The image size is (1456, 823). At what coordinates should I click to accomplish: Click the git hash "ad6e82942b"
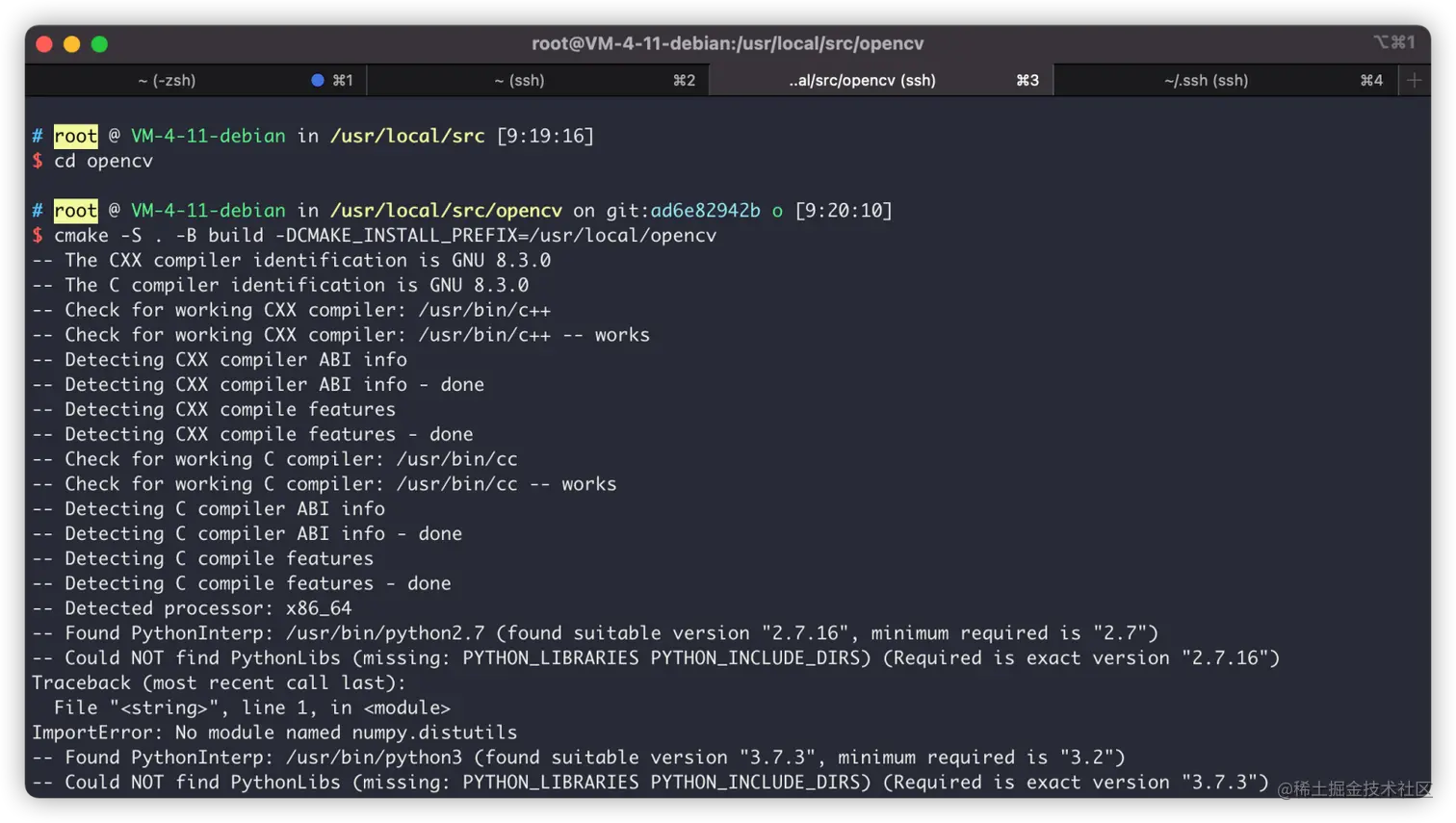(705, 211)
